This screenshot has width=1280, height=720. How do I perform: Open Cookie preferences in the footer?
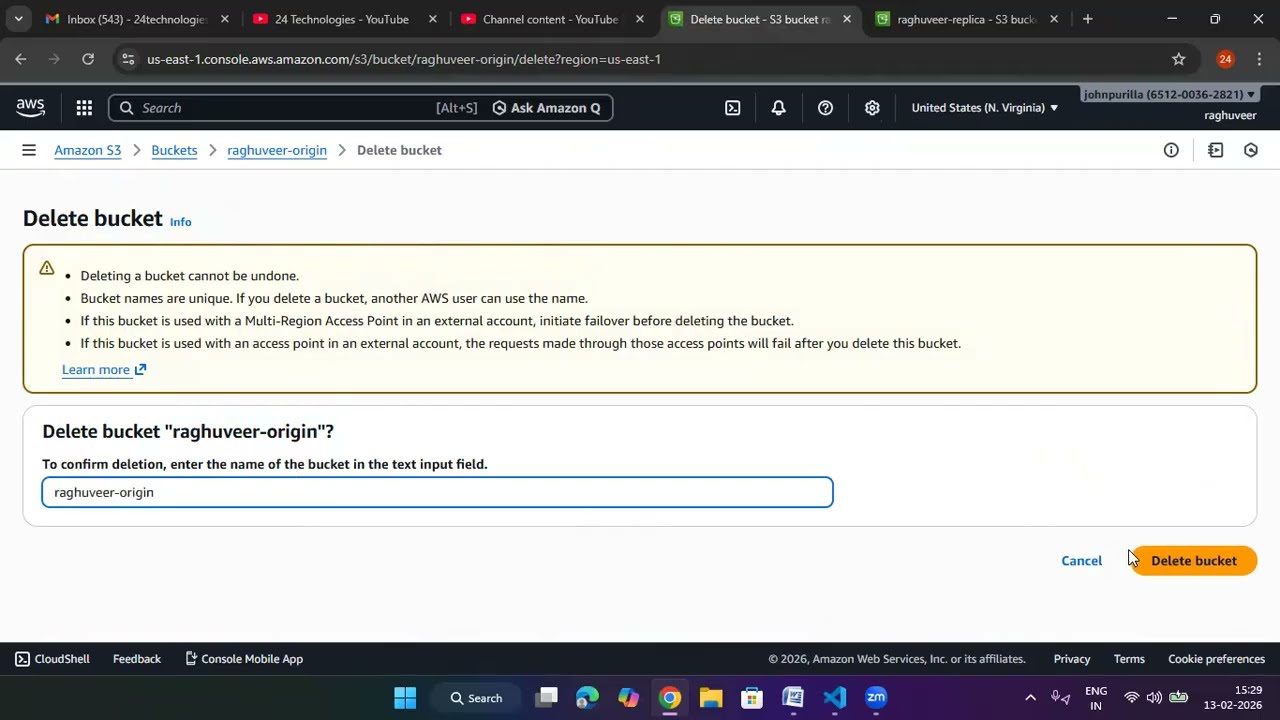pos(1216,659)
